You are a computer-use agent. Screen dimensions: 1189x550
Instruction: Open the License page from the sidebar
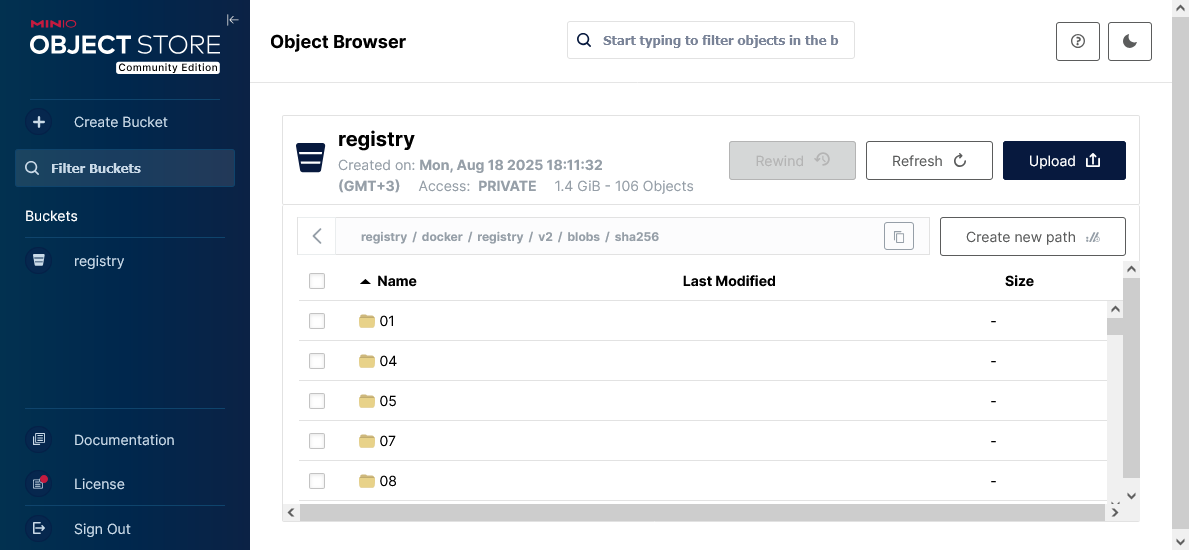pyautogui.click(x=99, y=484)
